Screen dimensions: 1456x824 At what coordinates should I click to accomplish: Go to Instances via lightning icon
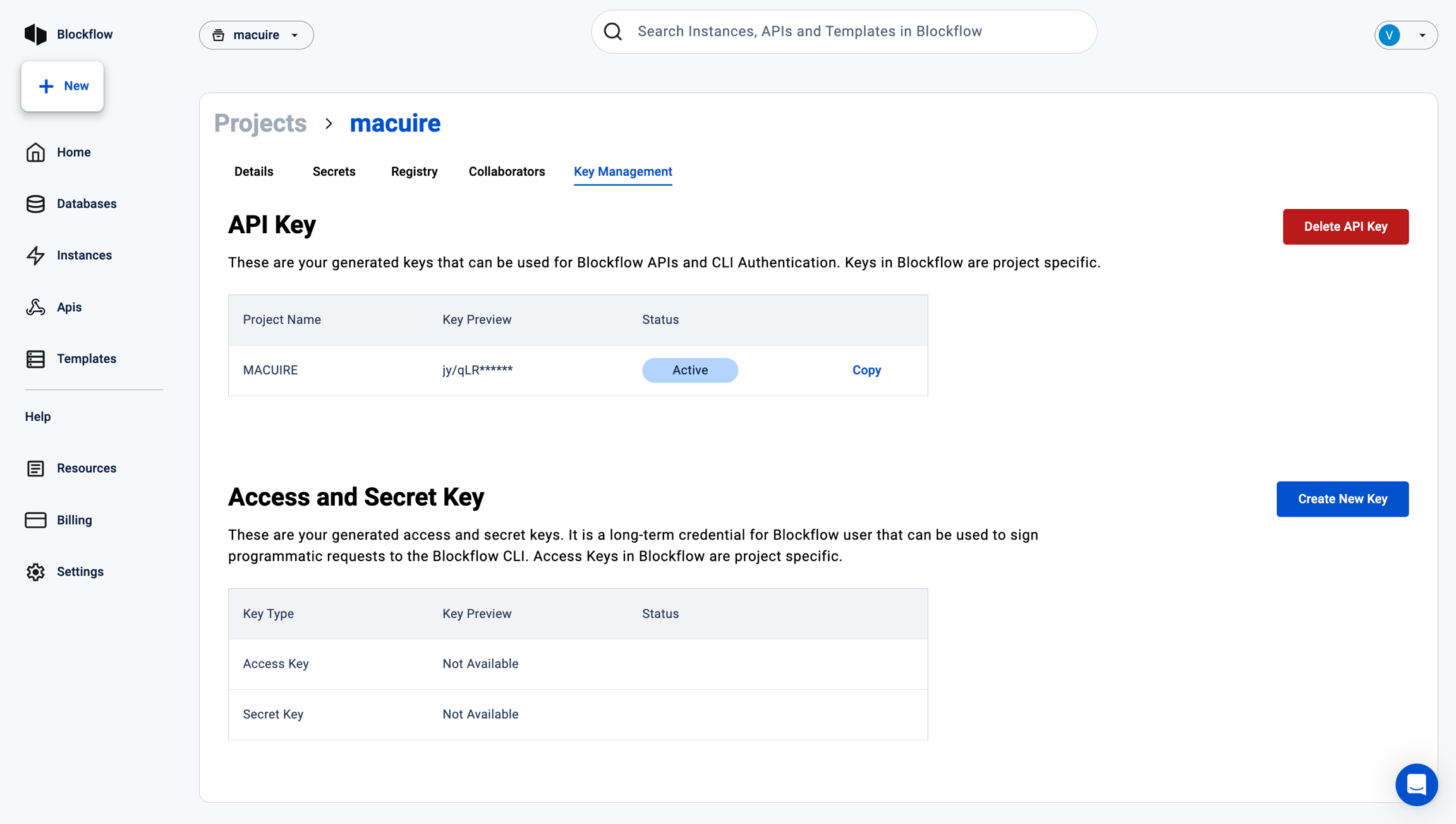tap(35, 255)
